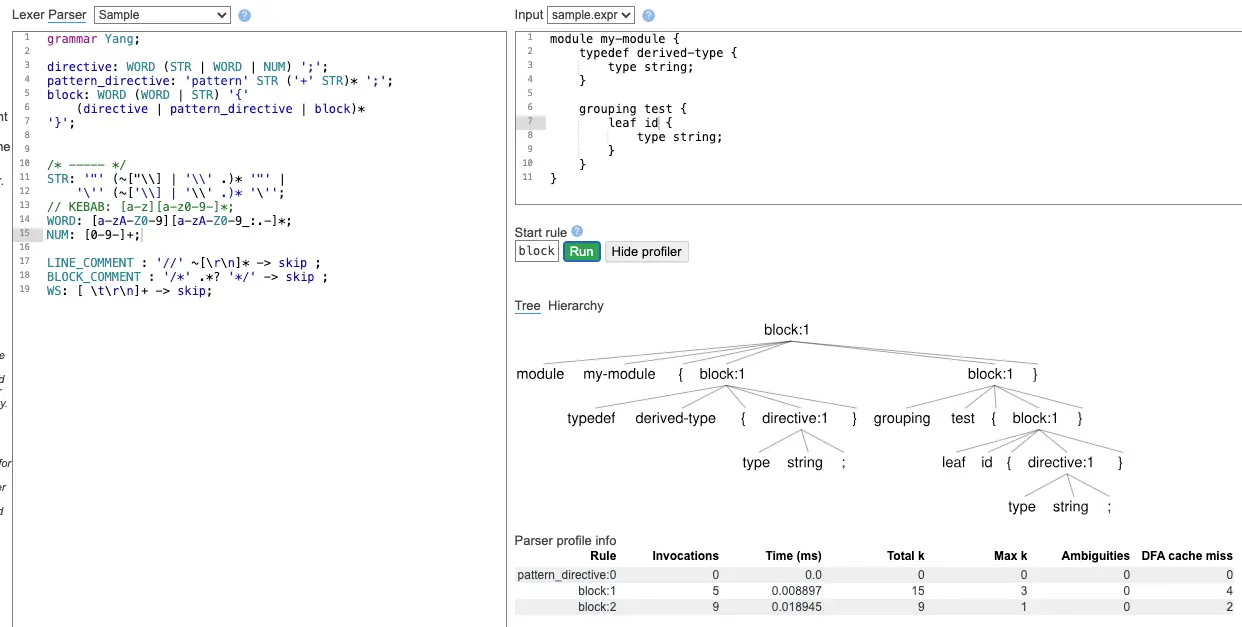This screenshot has width=1242, height=627.
Task: Click the Parser profile info heading
Action: pyautogui.click(x=565, y=541)
